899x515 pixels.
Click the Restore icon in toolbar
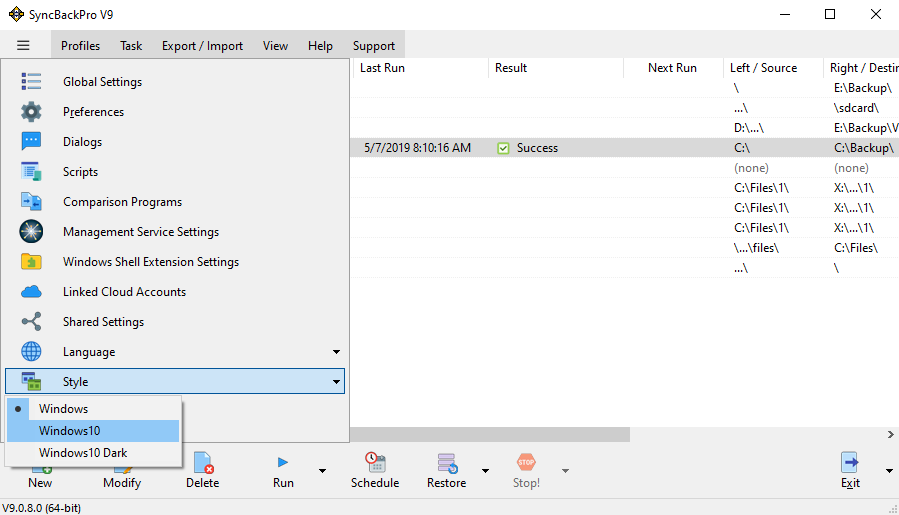pyautogui.click(x=447, y=462)
